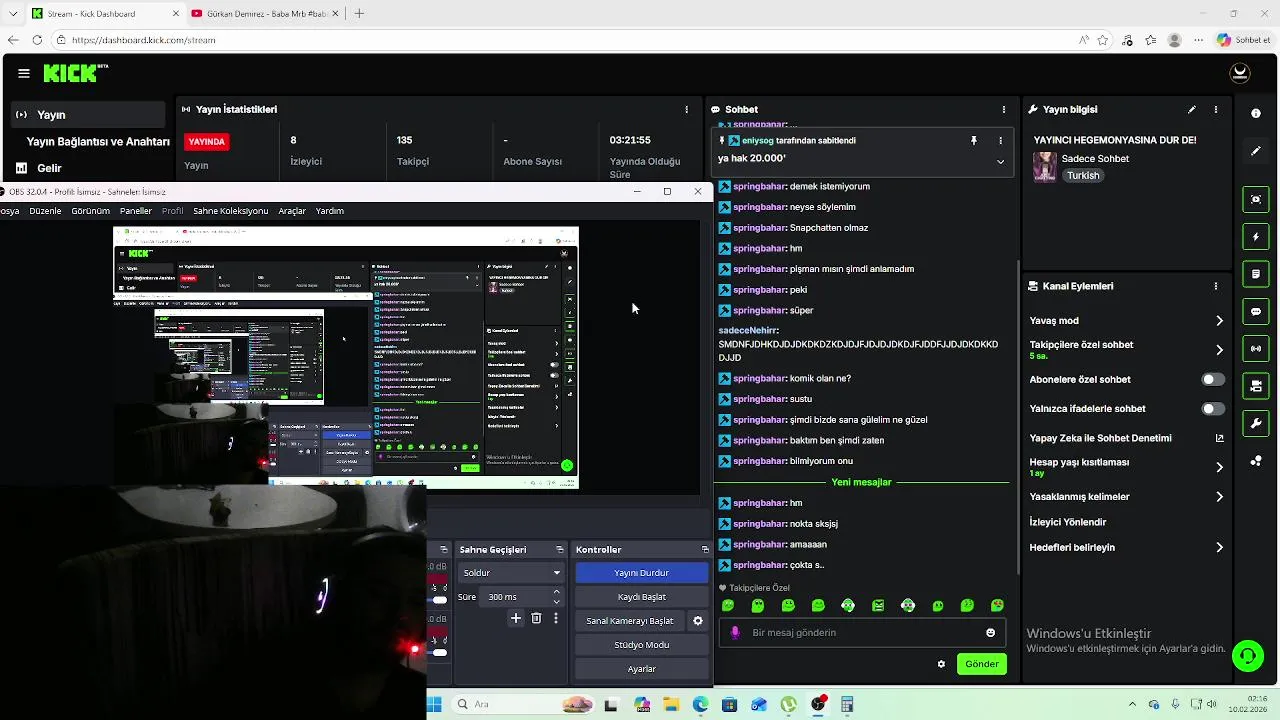The image size is (1280, 720).
Task: Open the Calculator taskbar icon
Action: coord(847,704)
